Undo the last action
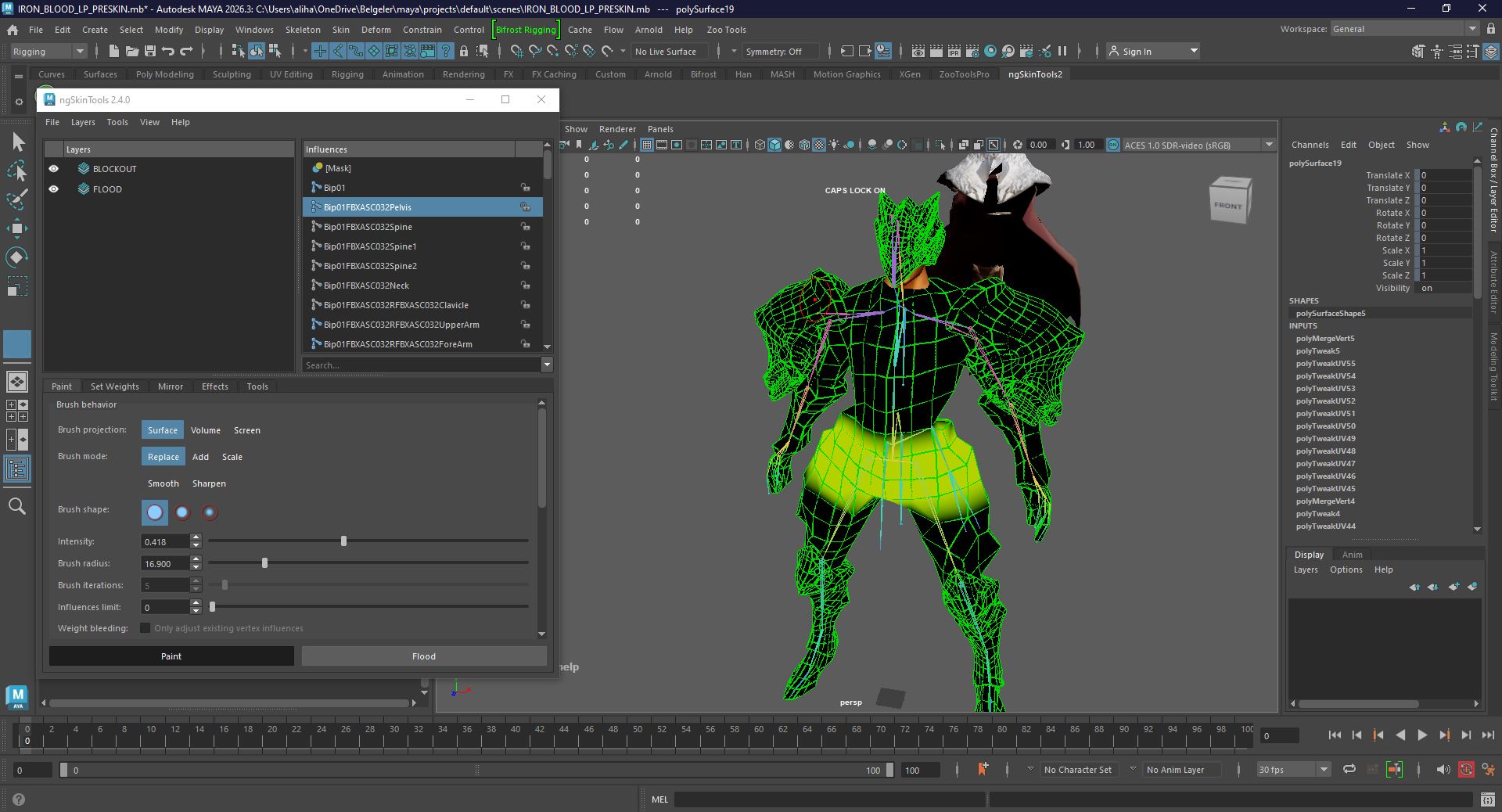Screen dimensions: 1502x812 (x=168, y=52)
